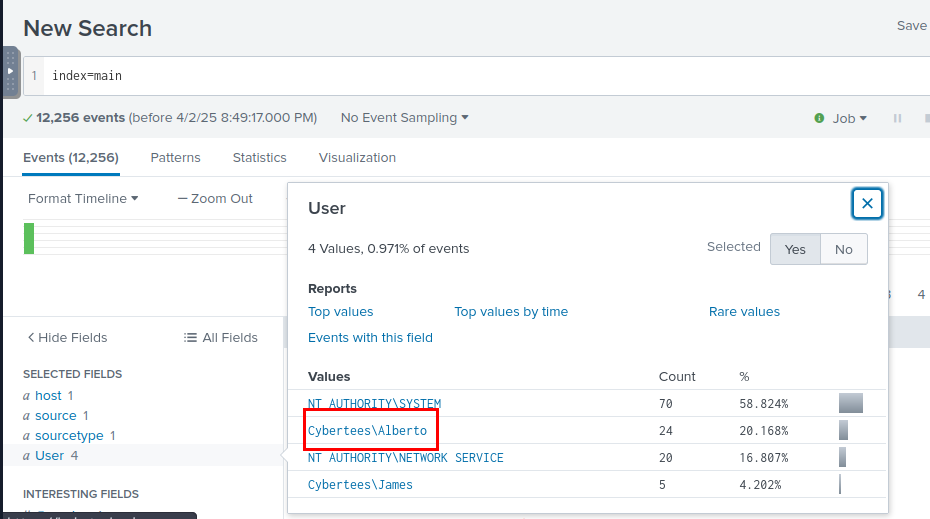
Task: Click Zoom Out on the timeline
Action: [x=215, y=199]
